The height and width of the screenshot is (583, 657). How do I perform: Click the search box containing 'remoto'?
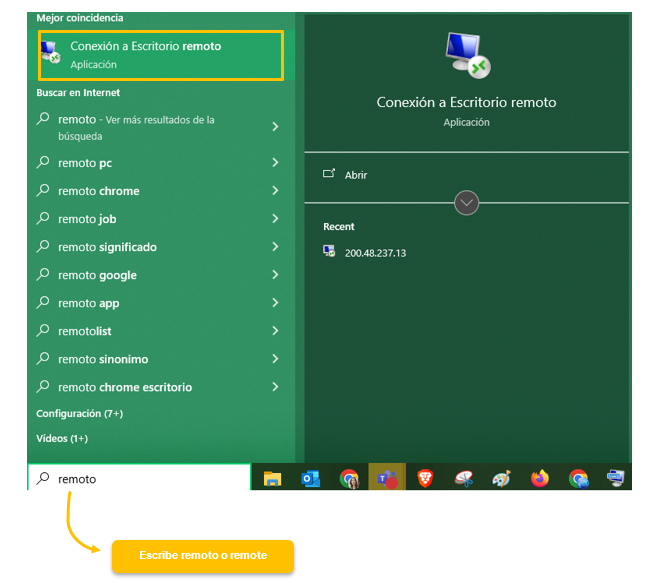tap(139, 478)
